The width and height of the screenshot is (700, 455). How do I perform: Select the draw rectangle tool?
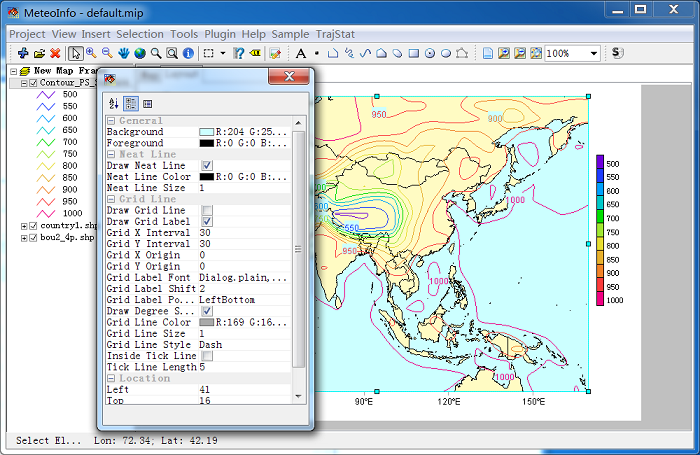tap(413, 53)
